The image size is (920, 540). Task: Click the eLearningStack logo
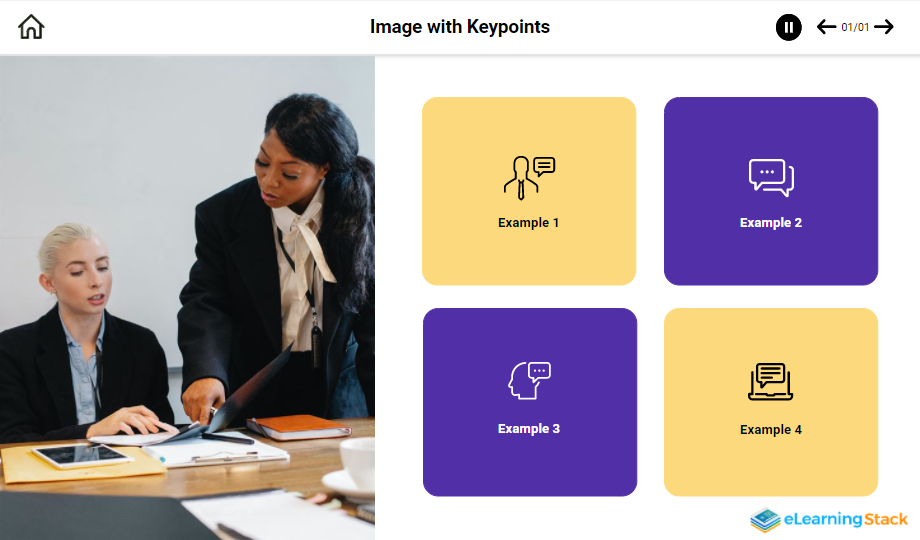829,519
